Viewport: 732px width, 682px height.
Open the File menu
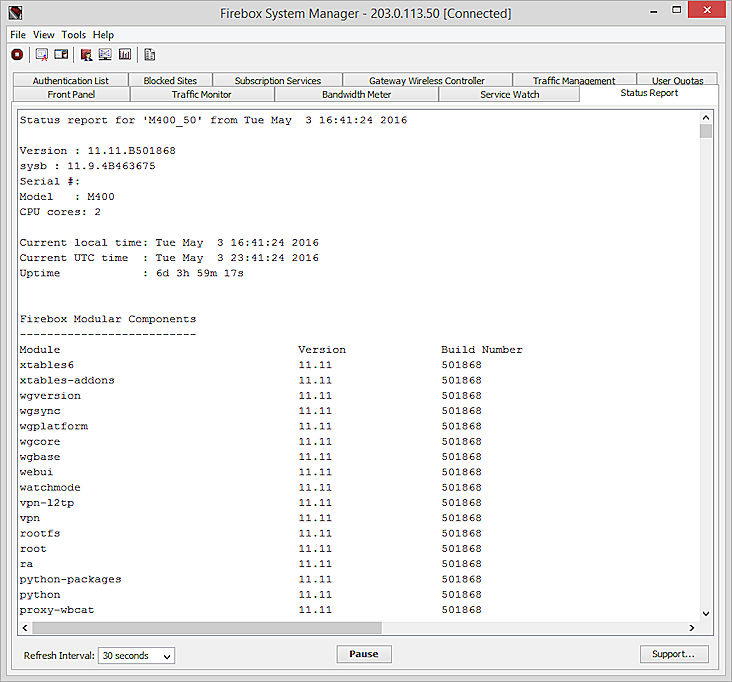point(18,34)
